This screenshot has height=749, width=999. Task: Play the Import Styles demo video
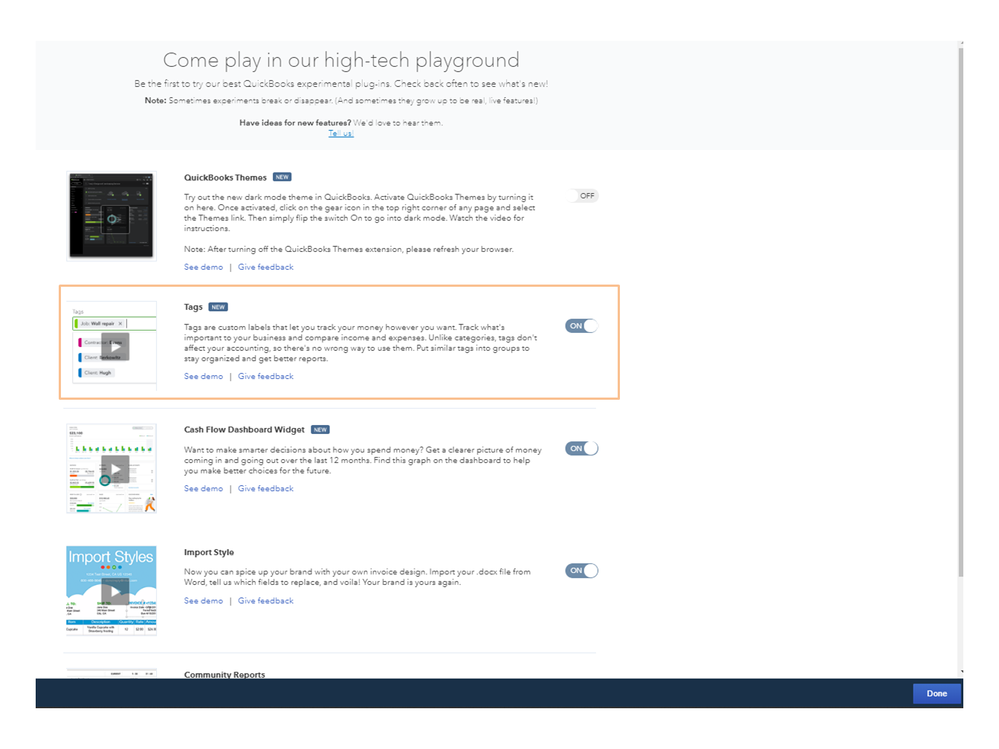tap(115, 591)
